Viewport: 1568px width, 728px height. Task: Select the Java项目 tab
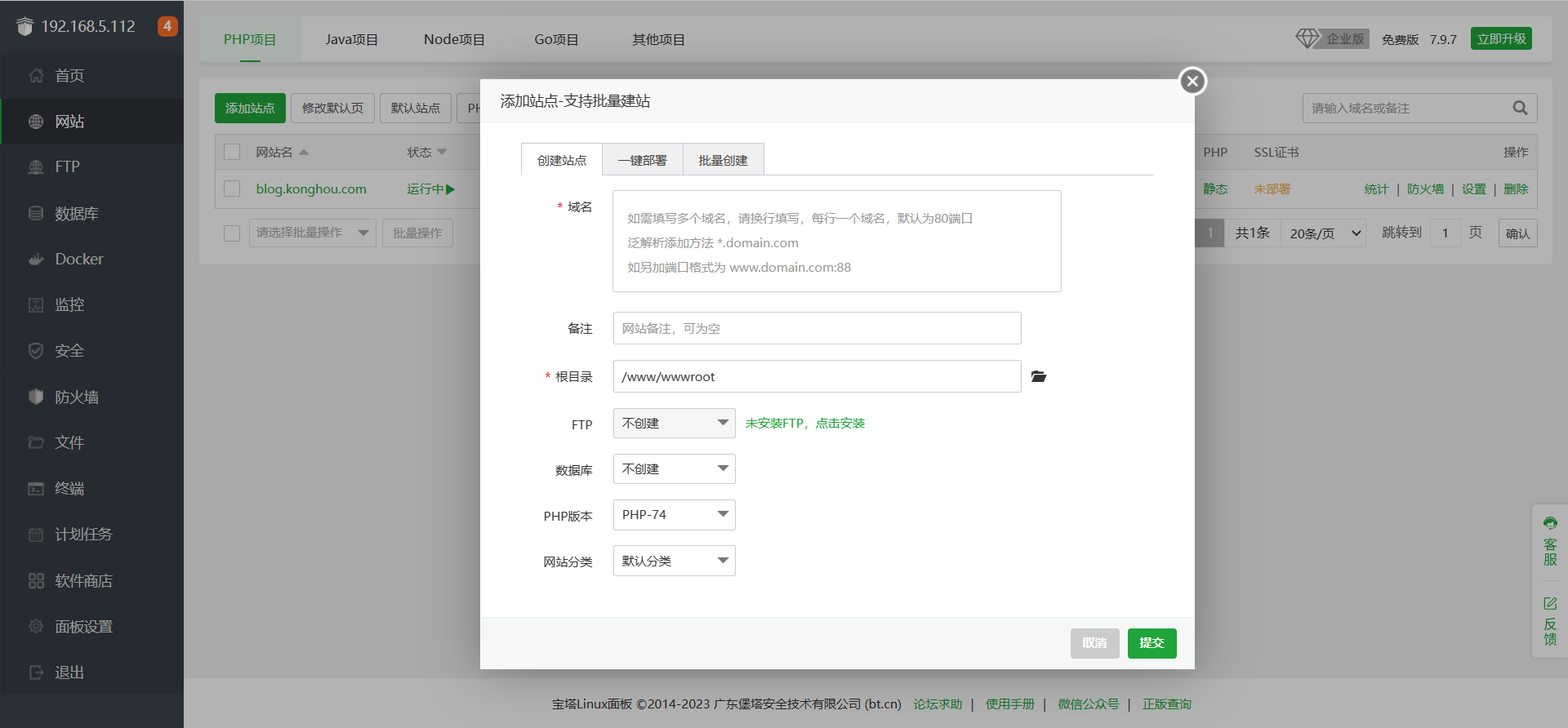click(352, 39)
